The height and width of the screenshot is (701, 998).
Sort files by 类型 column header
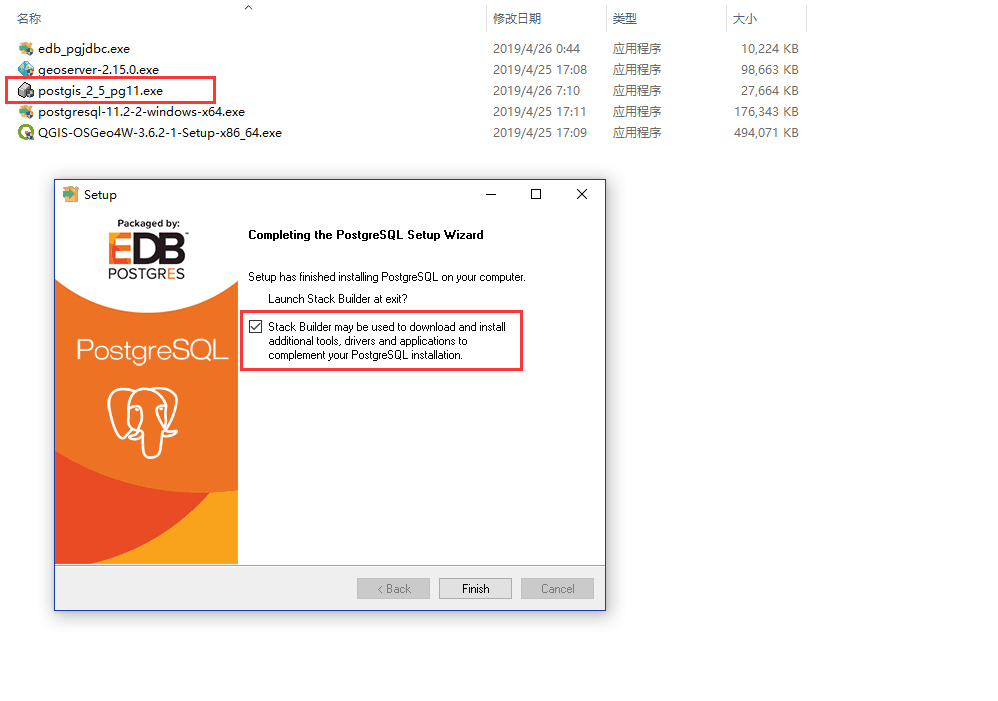click(x=624, y=19)
